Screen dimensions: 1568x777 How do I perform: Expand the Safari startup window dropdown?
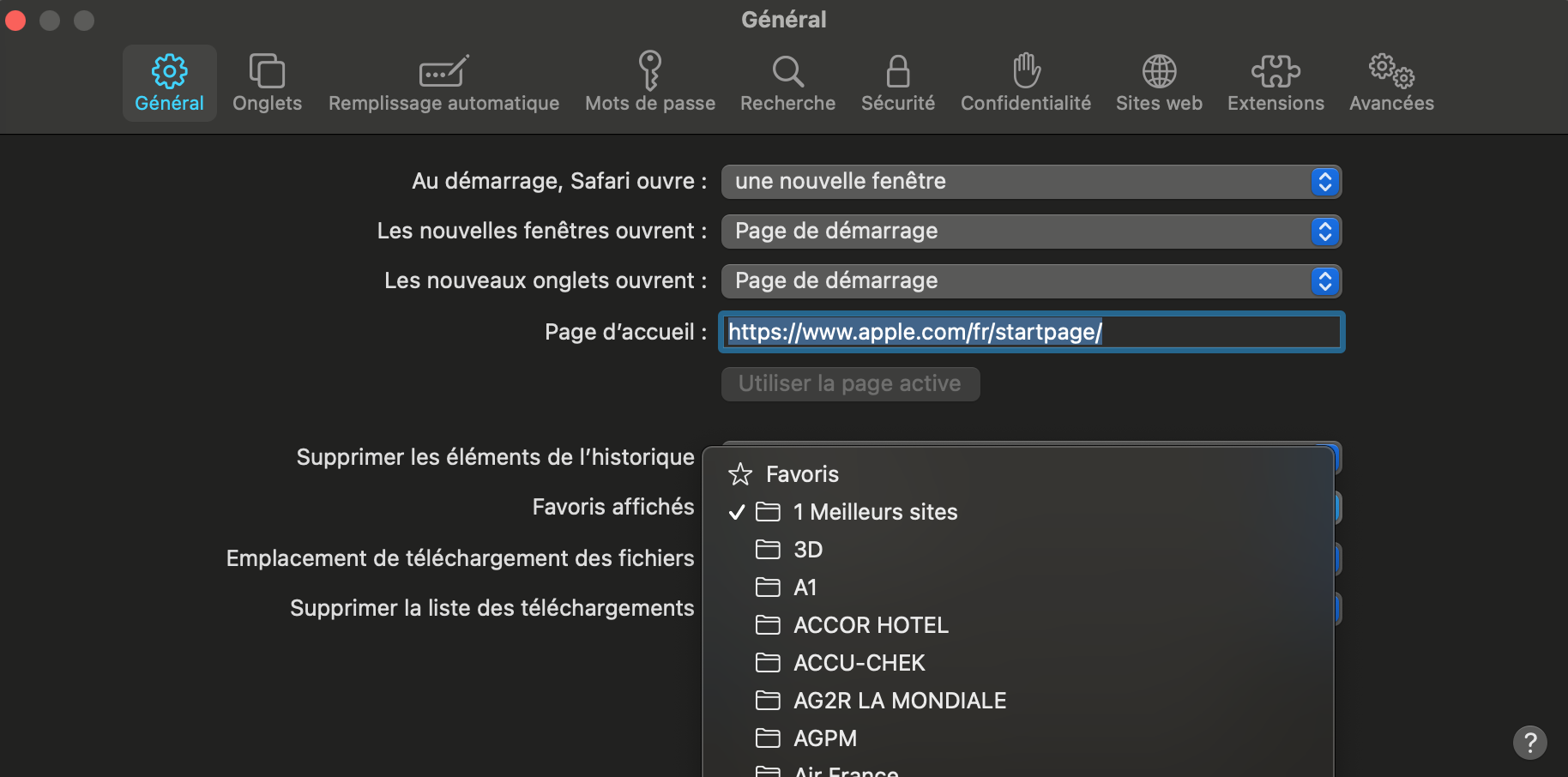tap(1031, 182)
